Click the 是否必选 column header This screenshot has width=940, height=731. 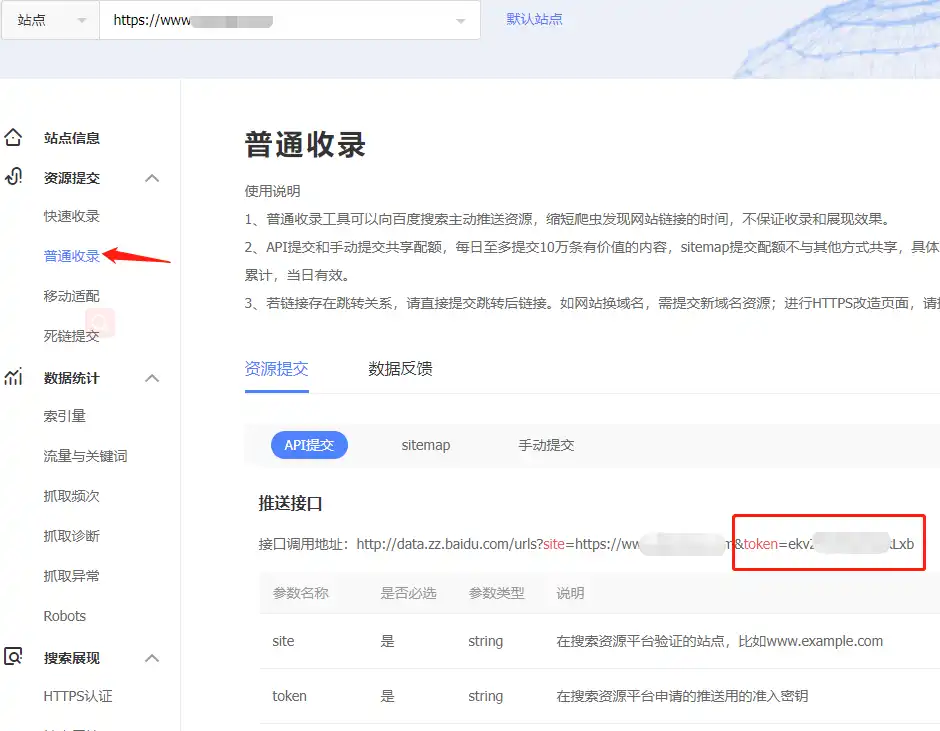tap(408, 593)
